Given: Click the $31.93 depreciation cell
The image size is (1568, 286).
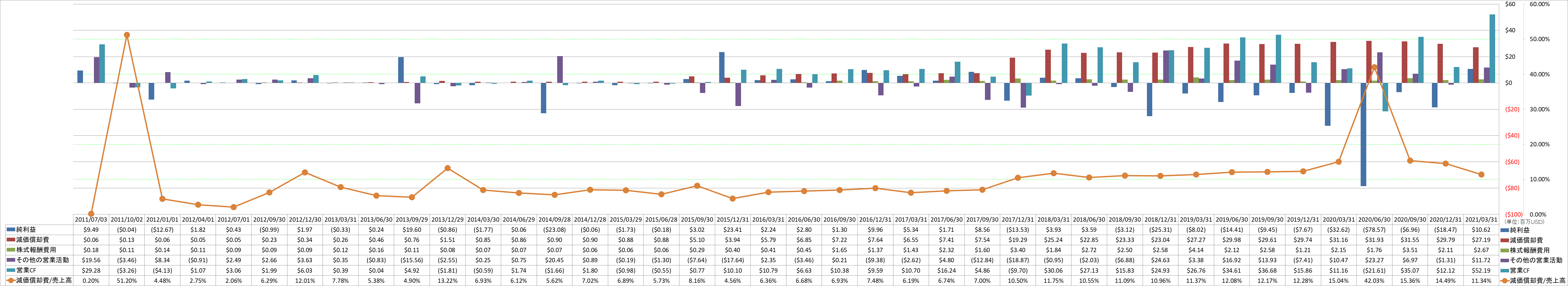Looking at the screenshot, I should 1375,240.
